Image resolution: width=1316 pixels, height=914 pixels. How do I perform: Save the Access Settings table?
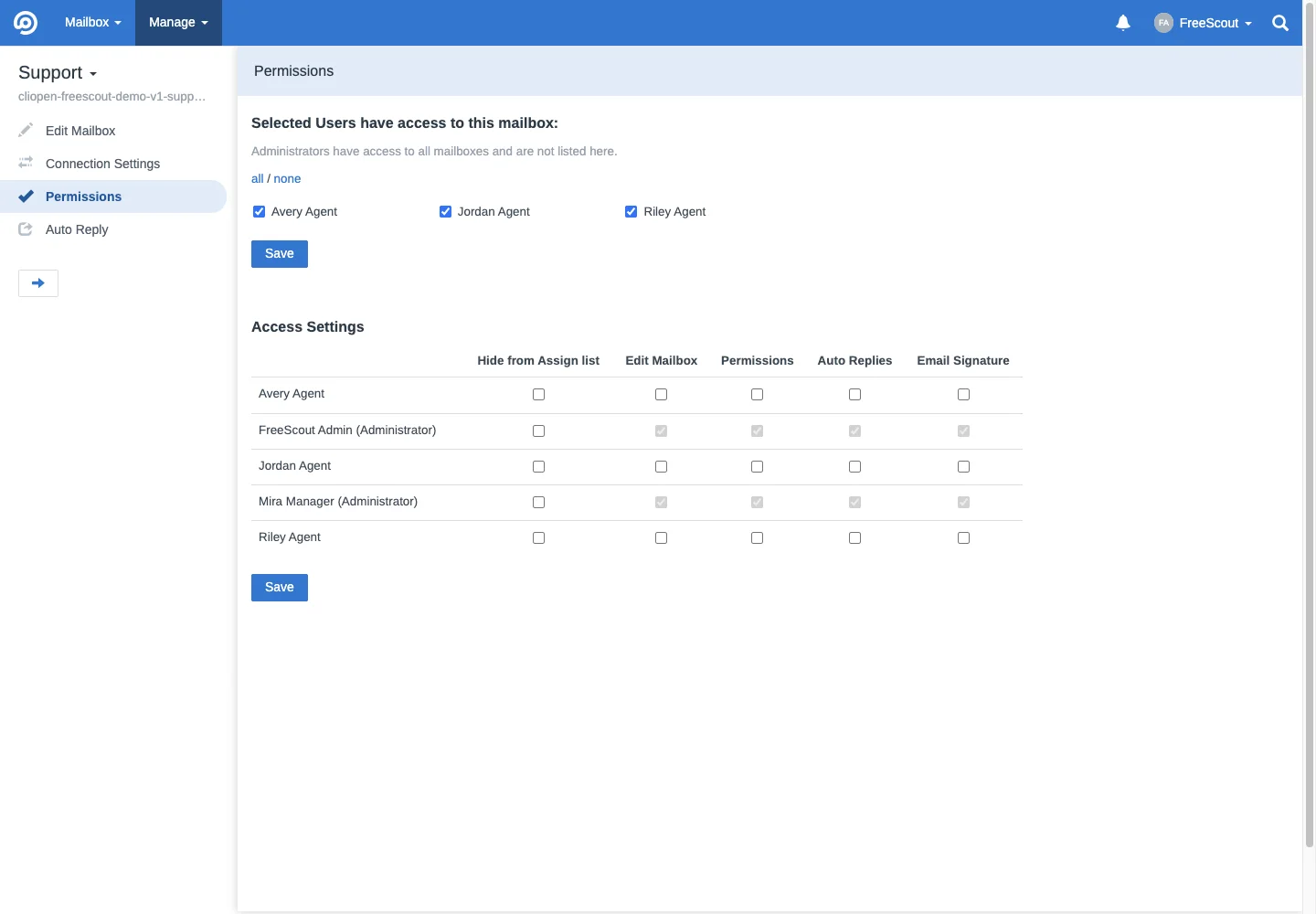pos(280,588)
